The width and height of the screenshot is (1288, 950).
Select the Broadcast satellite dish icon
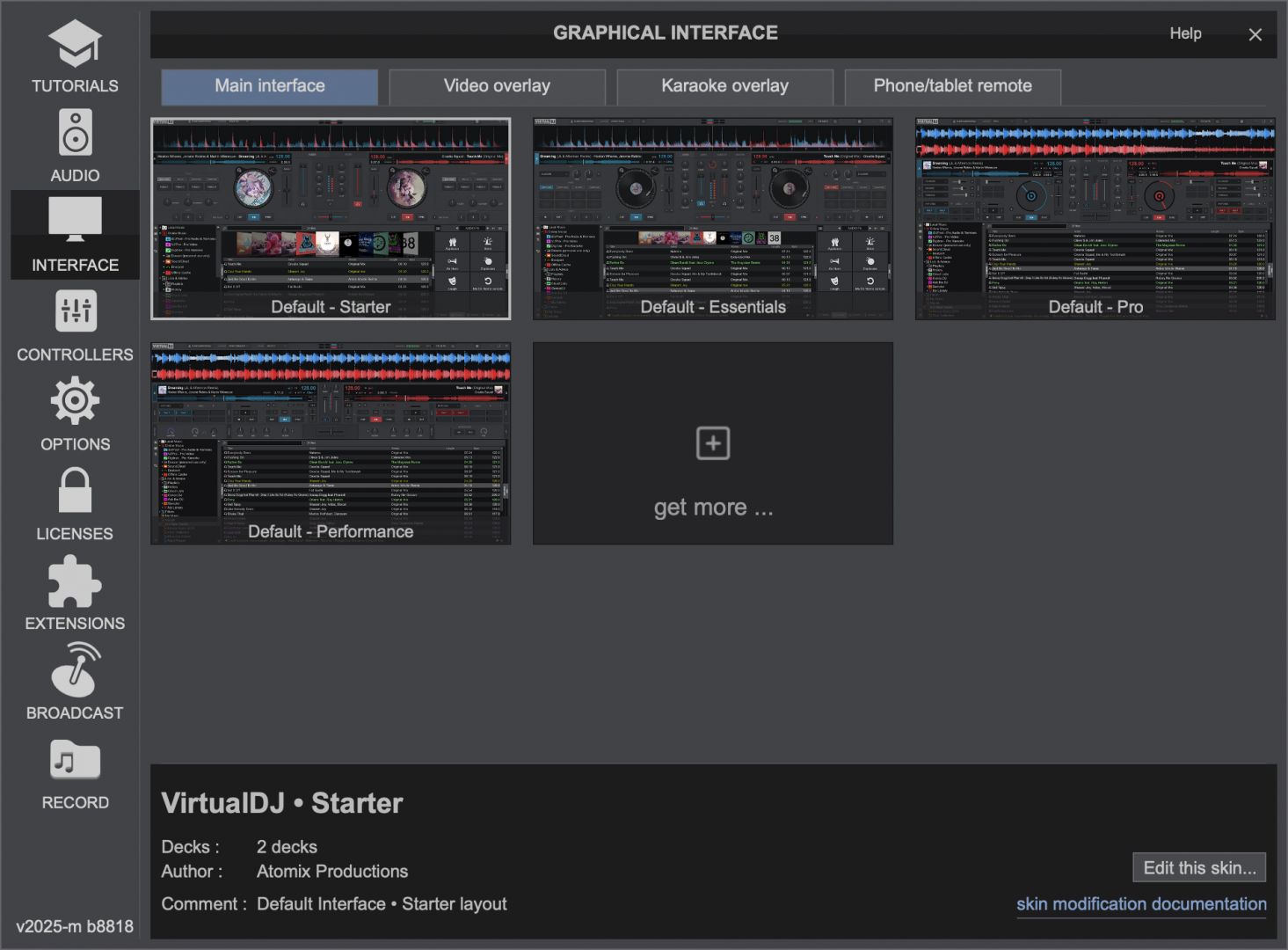click(x=75, y=670)
